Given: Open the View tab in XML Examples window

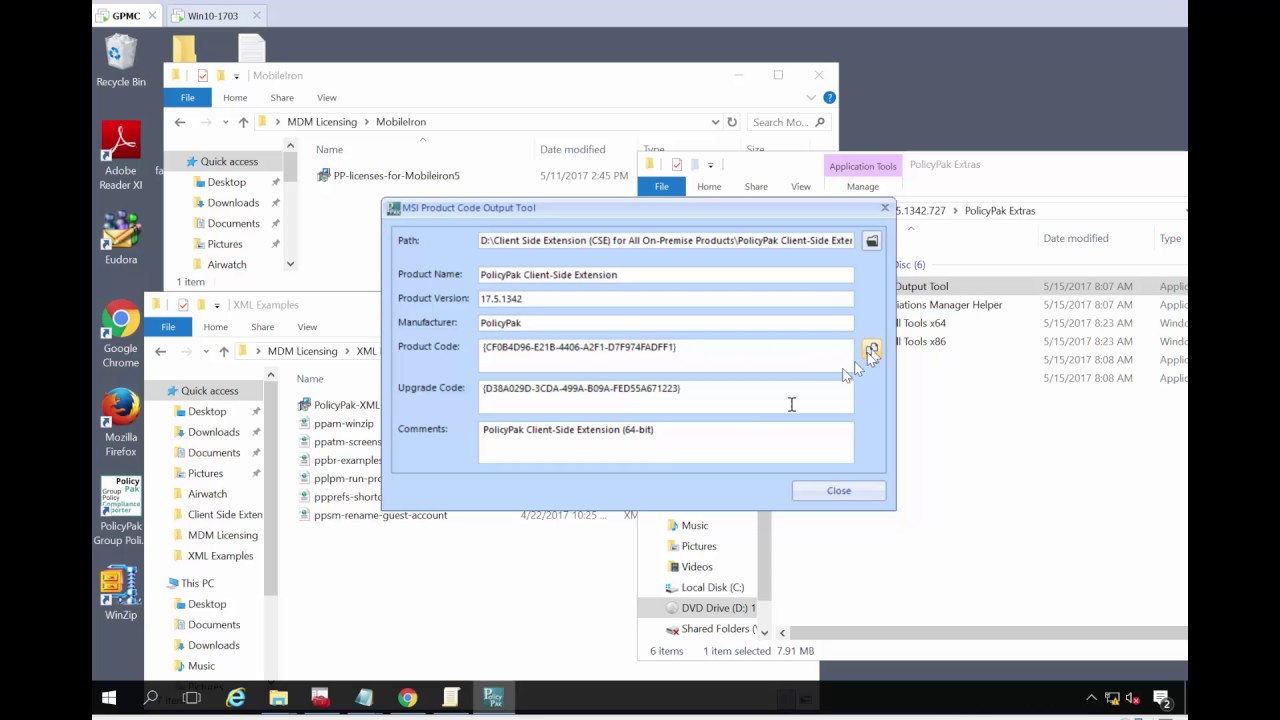Looking at the screenshot, I should click(307, 327).
